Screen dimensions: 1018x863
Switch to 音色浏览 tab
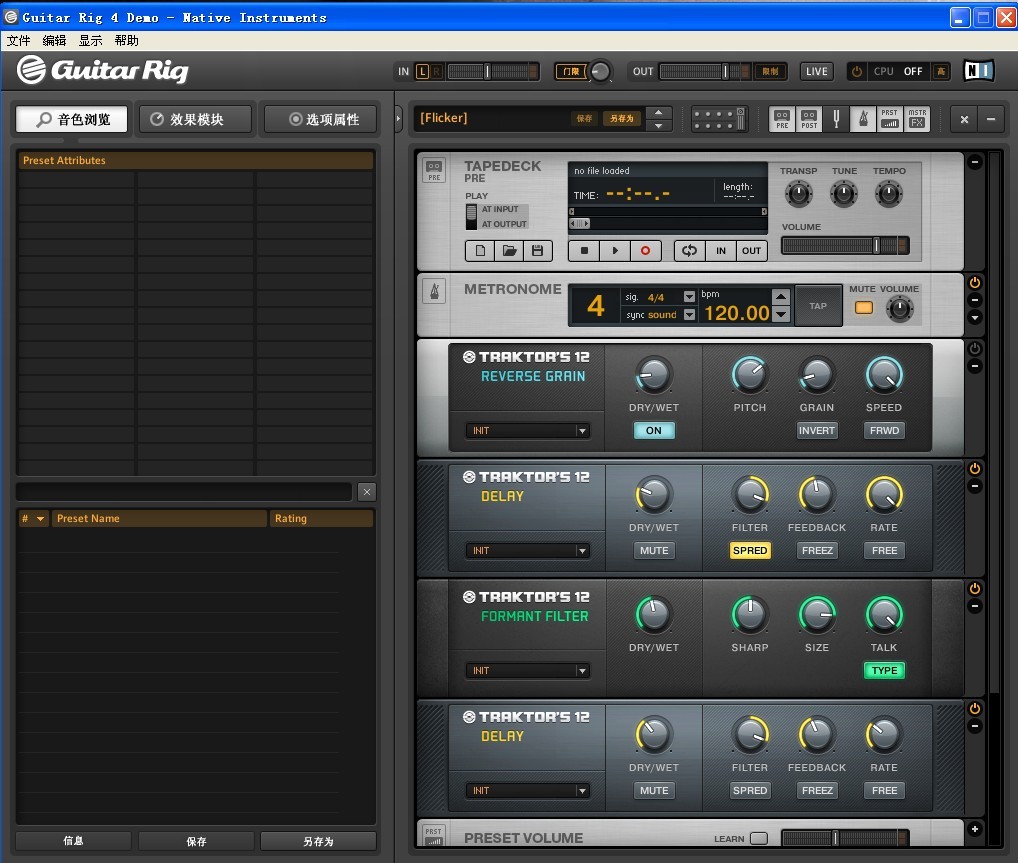71,119
